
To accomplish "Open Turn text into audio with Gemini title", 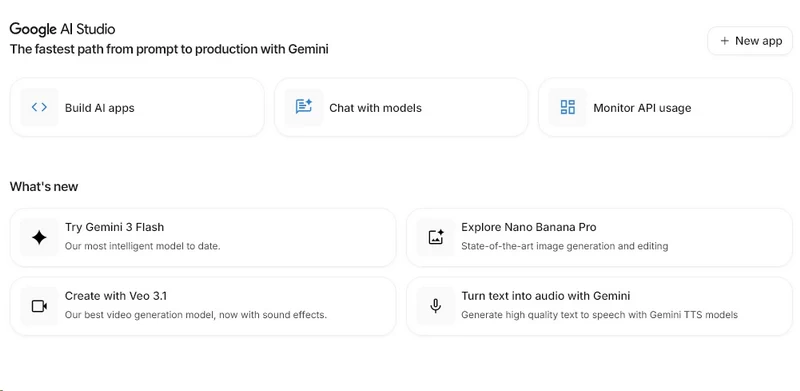I will pyautogui.click(x=546, y=296).
